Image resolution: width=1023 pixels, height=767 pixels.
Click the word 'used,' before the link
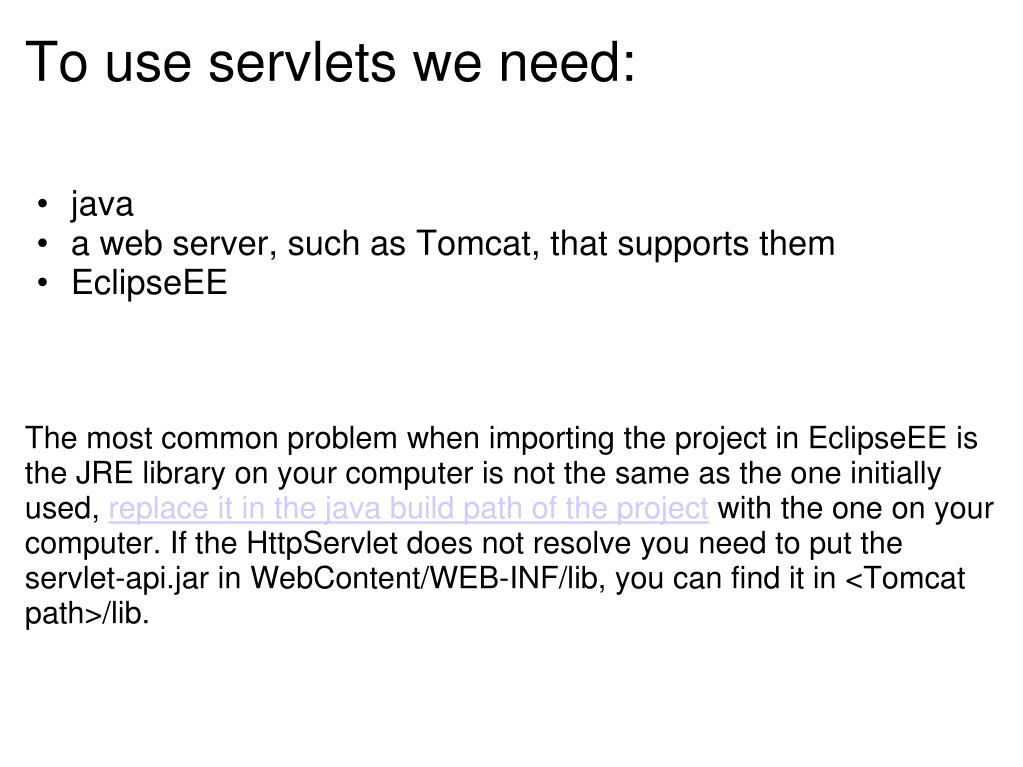point(62,509)
